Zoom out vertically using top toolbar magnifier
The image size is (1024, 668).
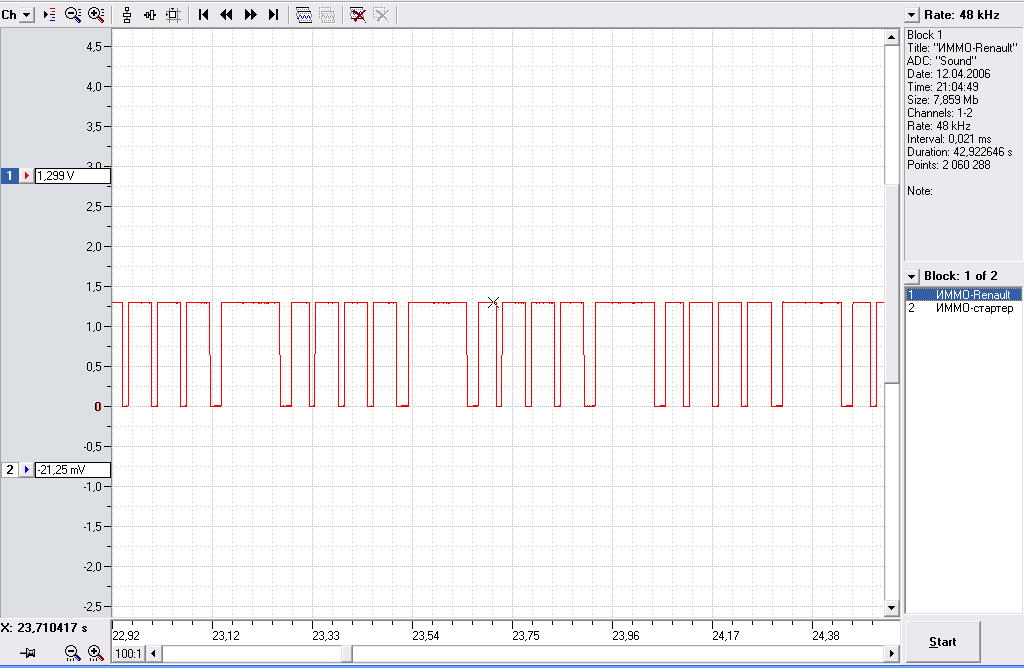tap(72, 14)
